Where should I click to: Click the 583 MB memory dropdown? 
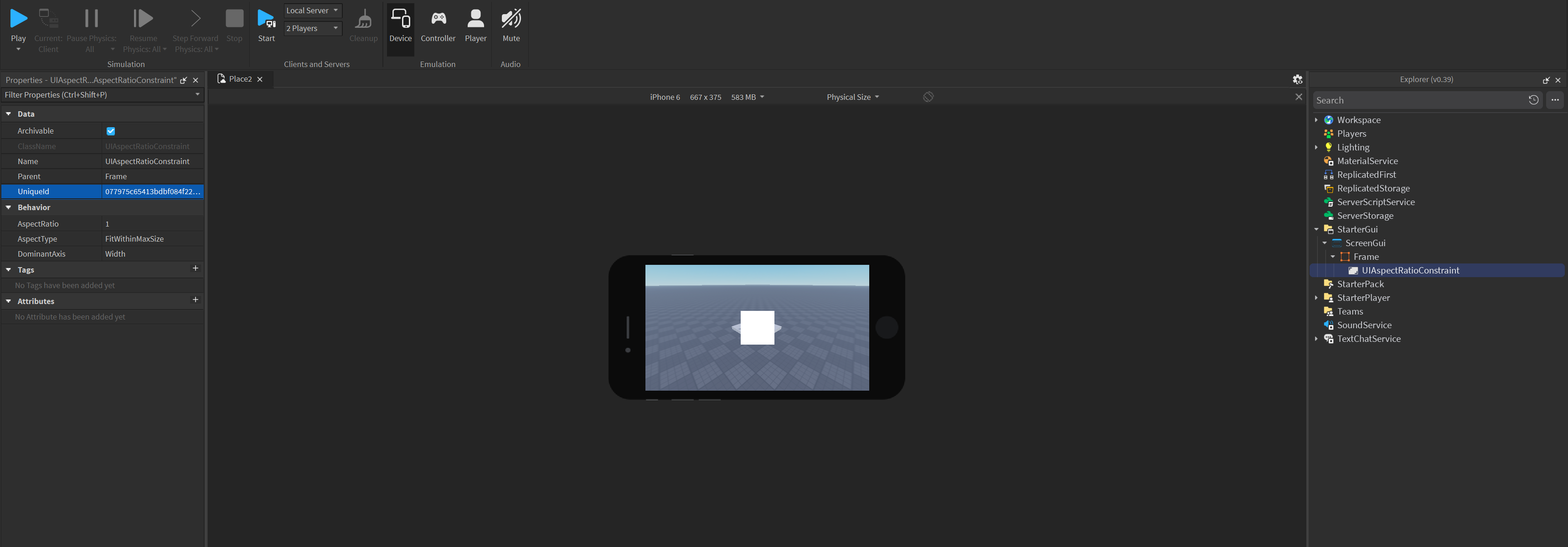[x=748, y=97]
